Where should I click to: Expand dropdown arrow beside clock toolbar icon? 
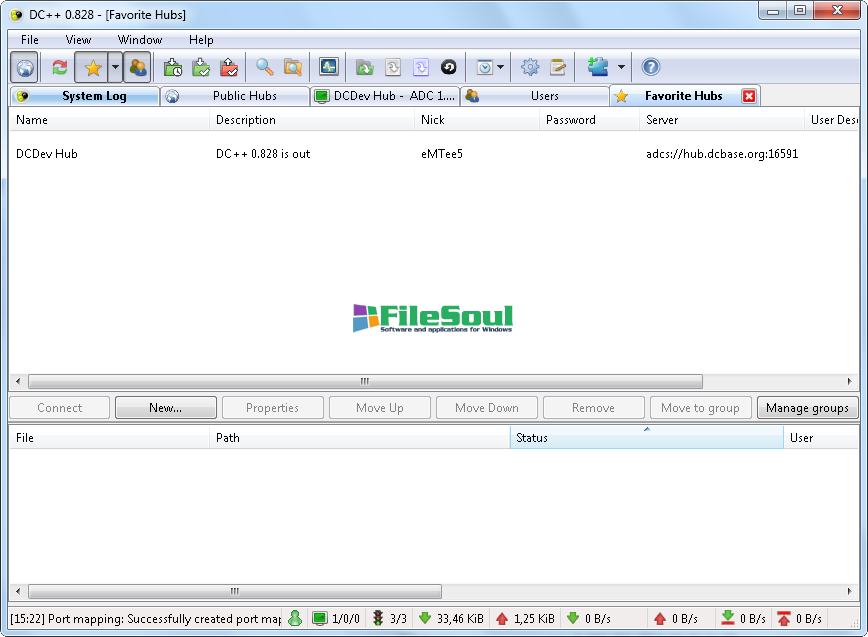[500, 68]
